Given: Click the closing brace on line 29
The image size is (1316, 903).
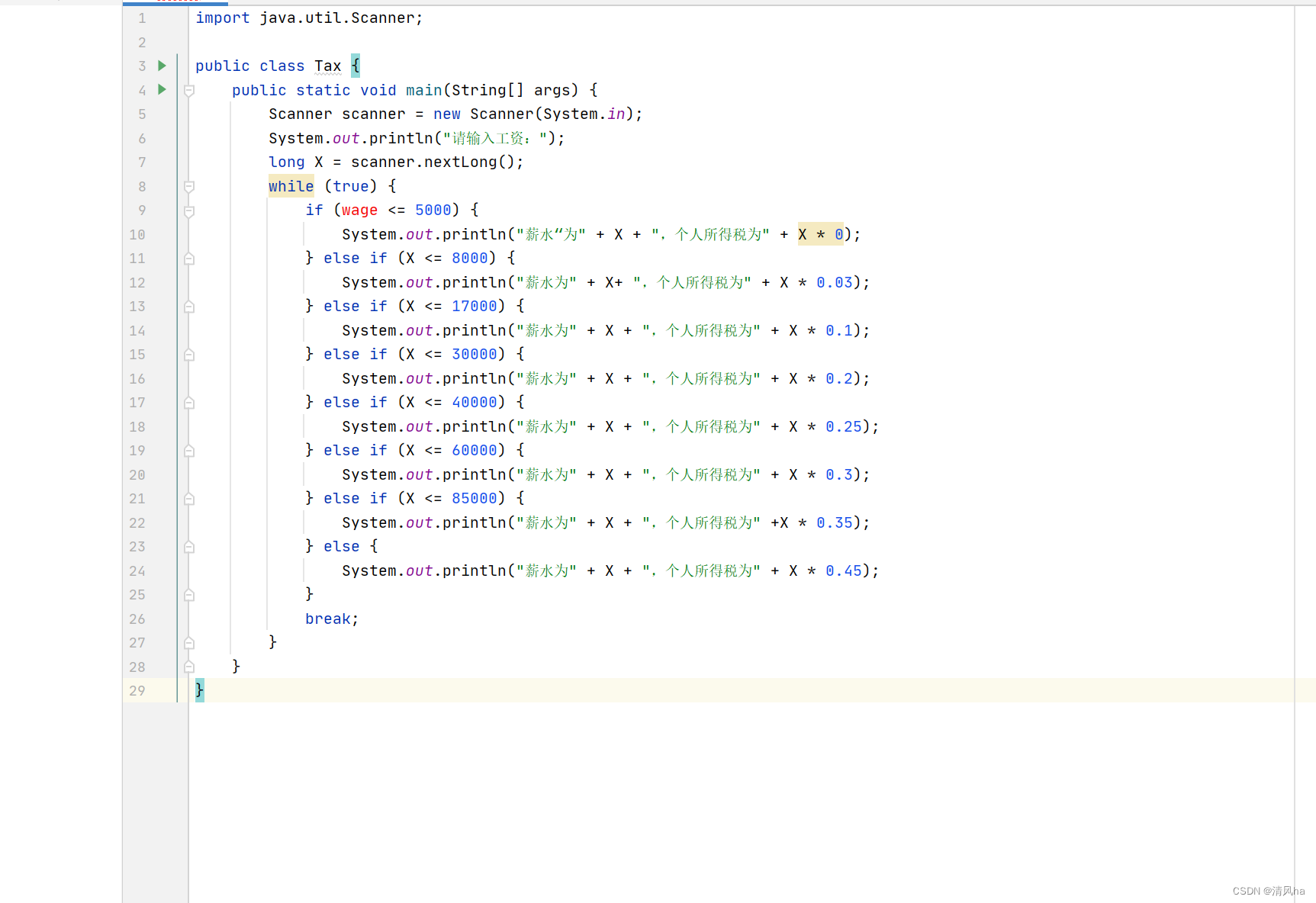Looking at the screenshot, I should click(x=199, y=690).
